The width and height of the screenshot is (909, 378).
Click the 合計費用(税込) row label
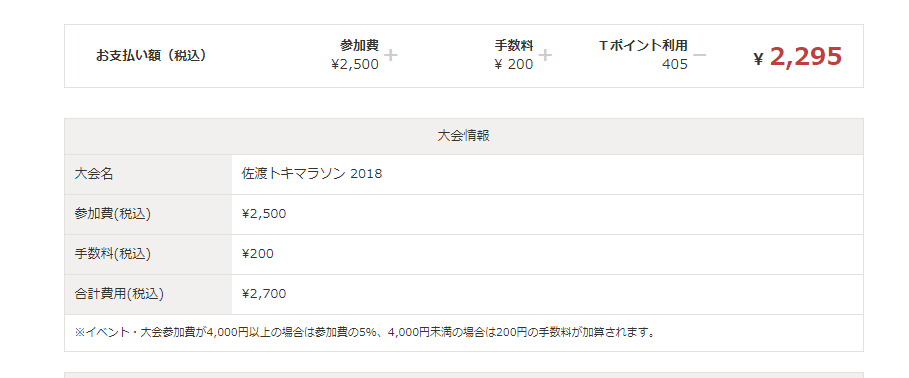[x=119, y=294]
